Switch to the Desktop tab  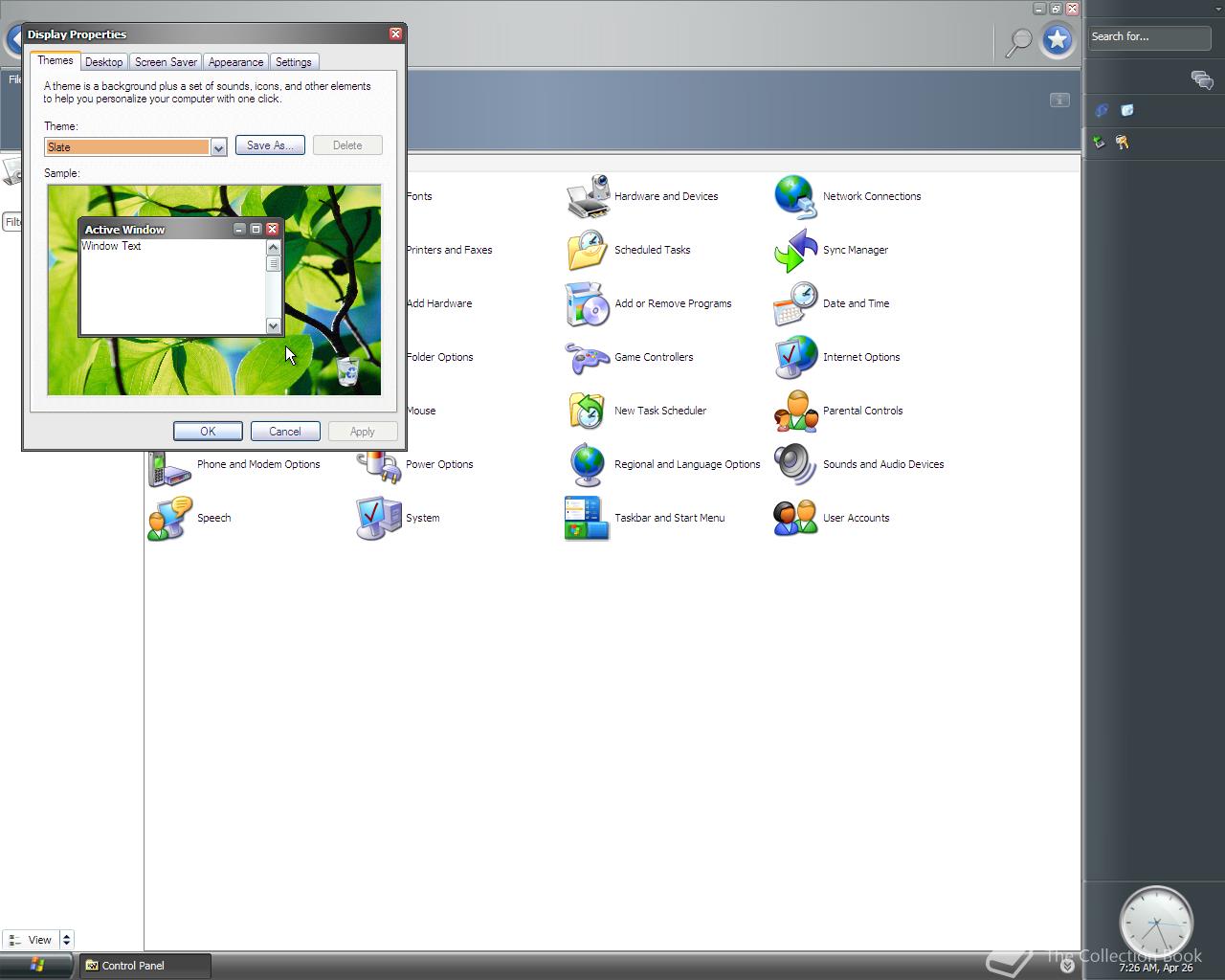(x=103, y=61)
